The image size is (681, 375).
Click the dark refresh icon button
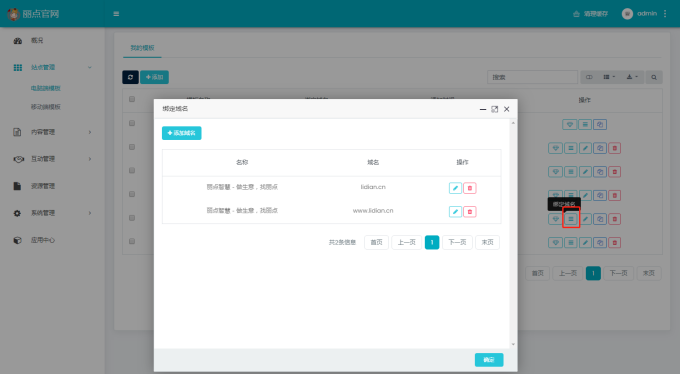130,77
